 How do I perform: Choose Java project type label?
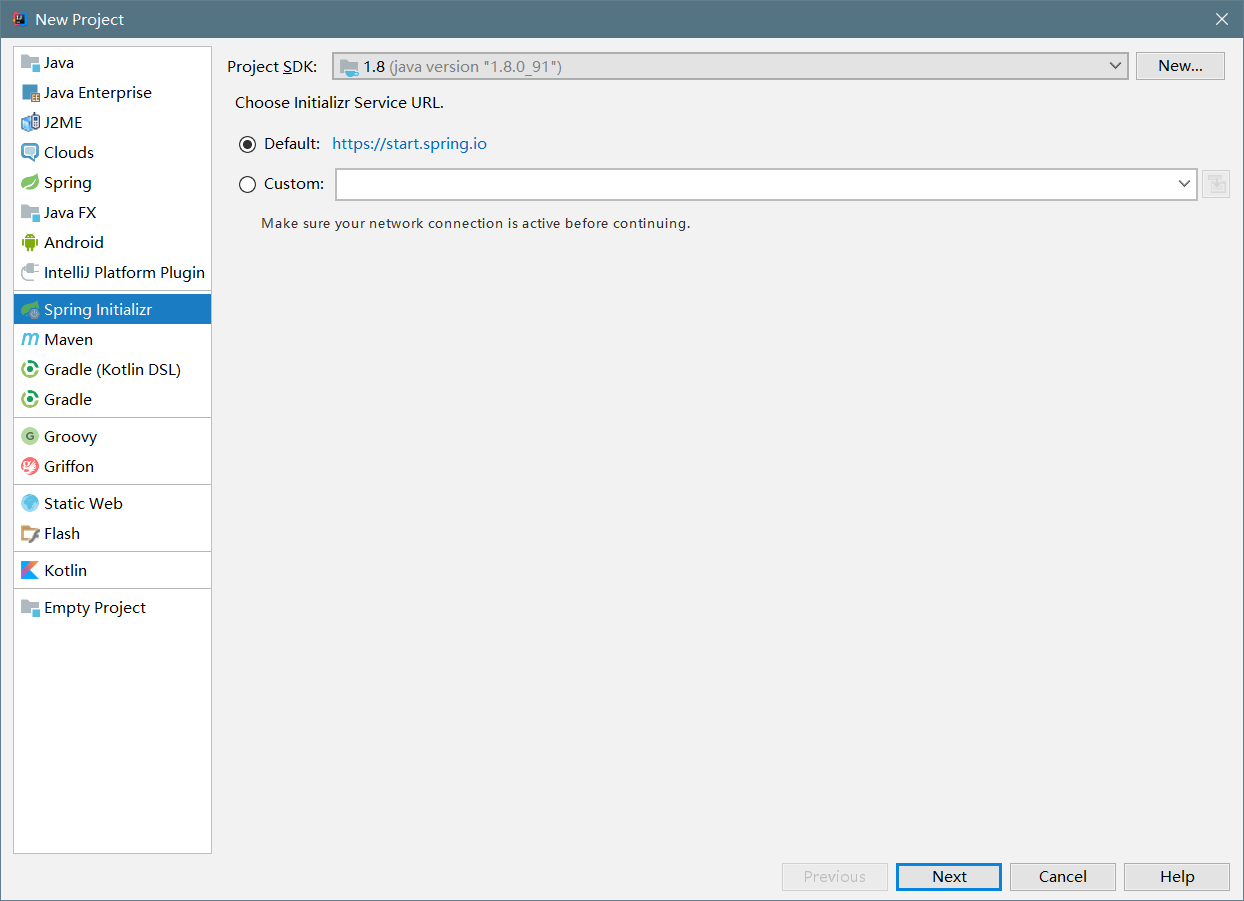[59, 63]
